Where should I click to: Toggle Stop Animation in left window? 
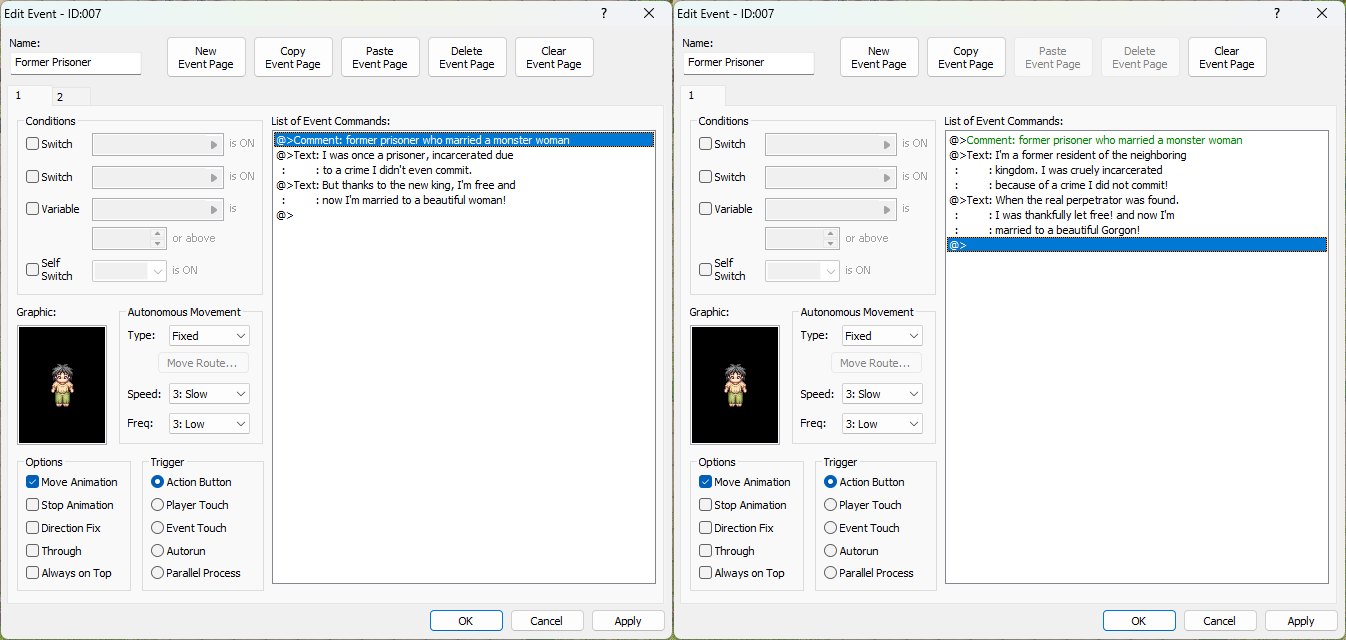click(33, 505)
